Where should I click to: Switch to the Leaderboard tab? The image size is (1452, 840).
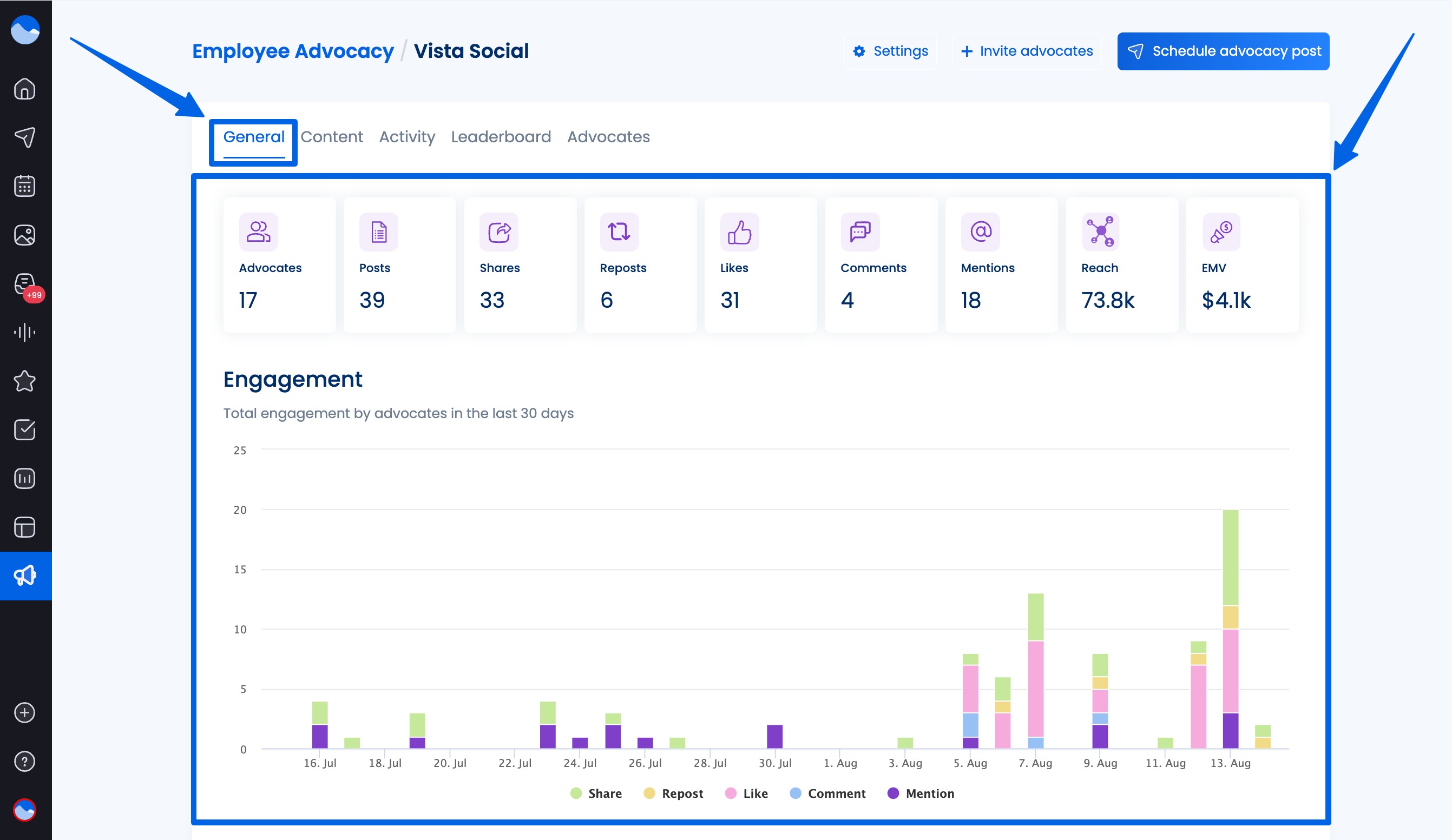click(501, 136)
